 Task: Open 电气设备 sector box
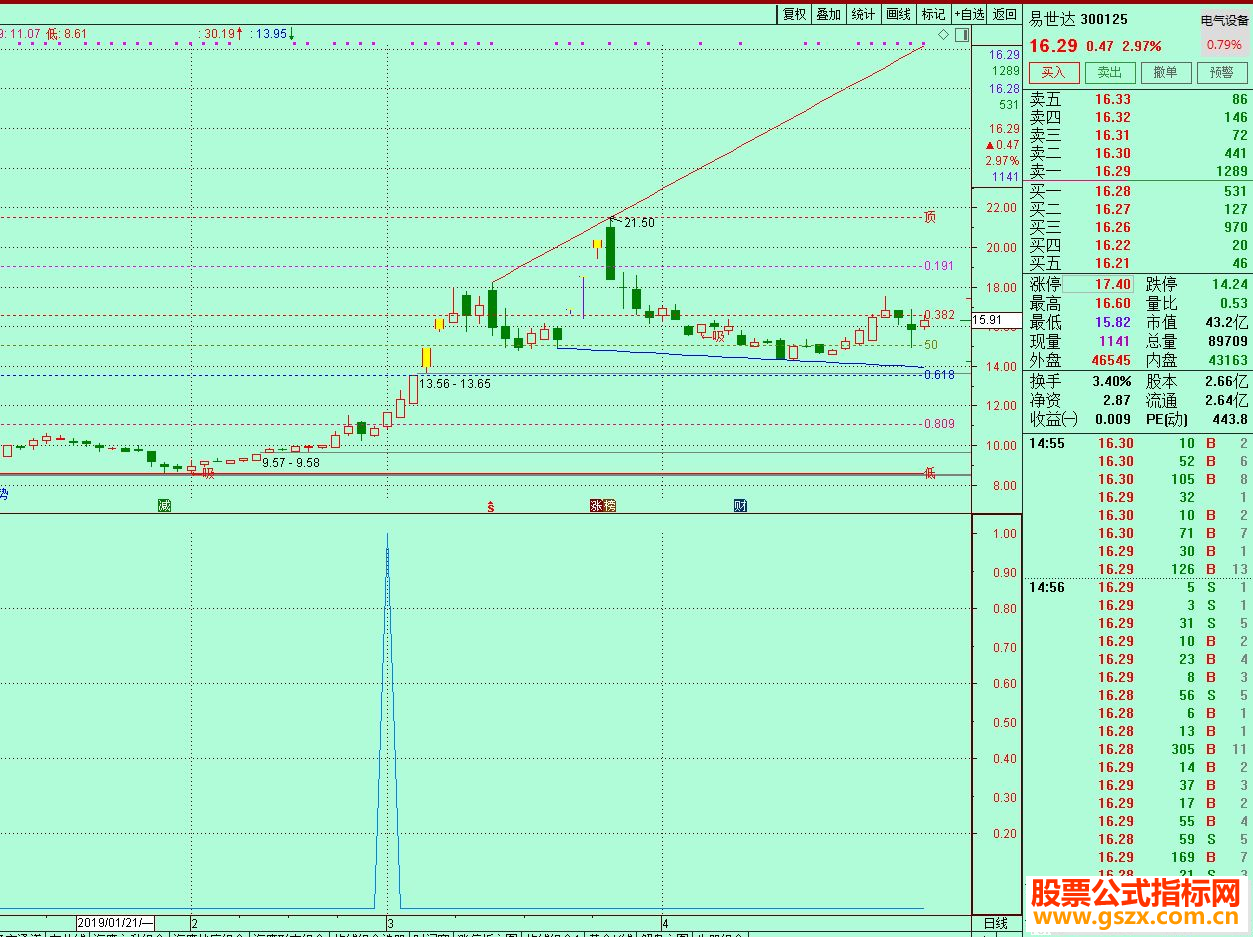pos(1224,20)
